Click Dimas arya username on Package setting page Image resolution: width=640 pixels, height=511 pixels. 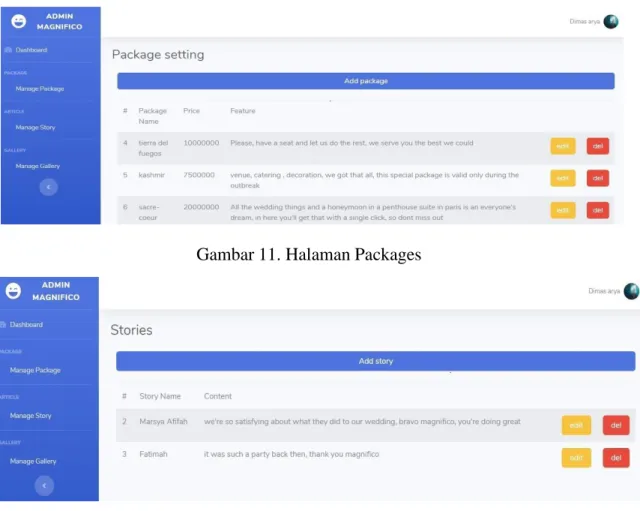pyautogui.click(x=584, y=22)
